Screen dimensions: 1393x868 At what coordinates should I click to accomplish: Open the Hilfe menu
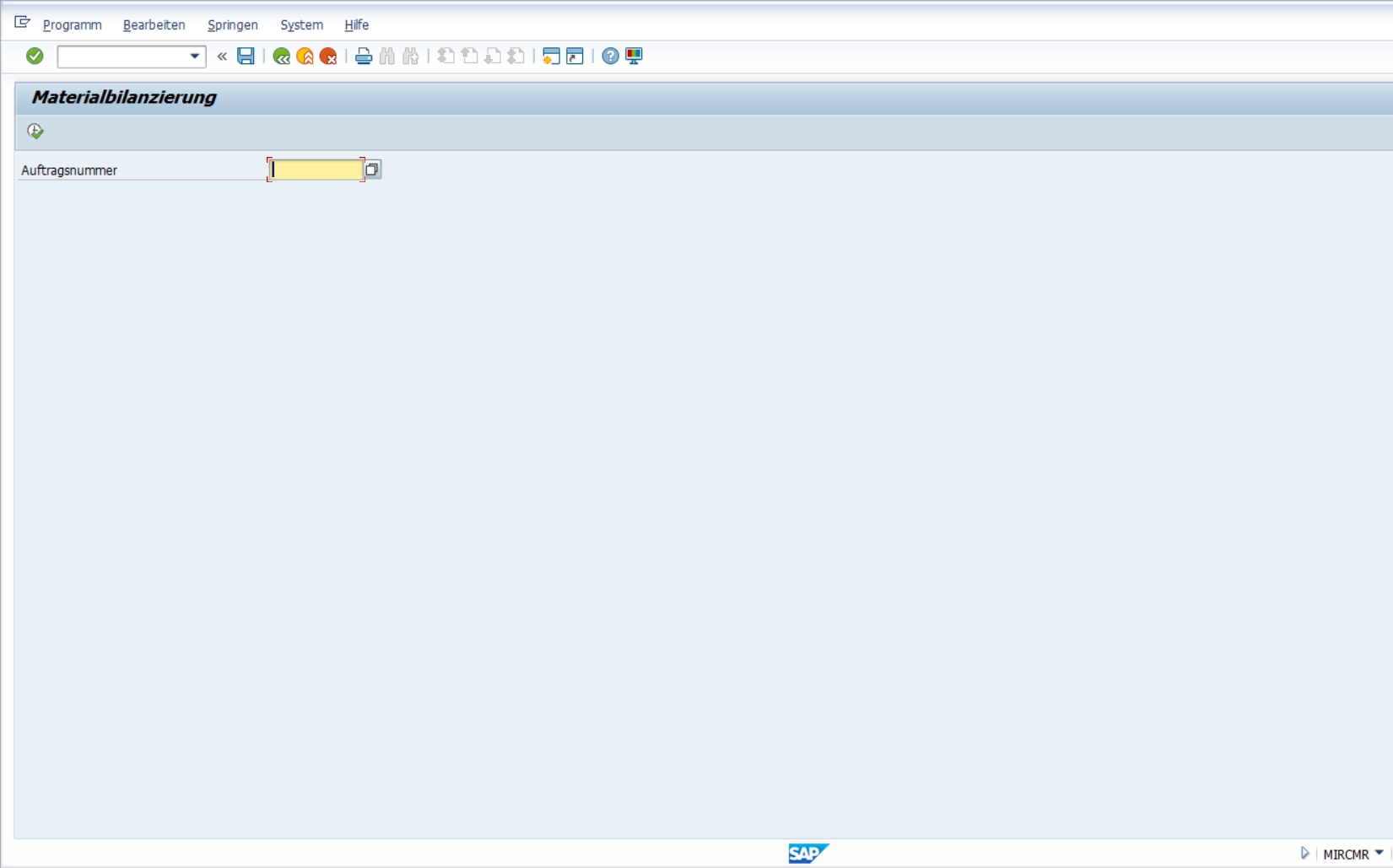(357, 24)
